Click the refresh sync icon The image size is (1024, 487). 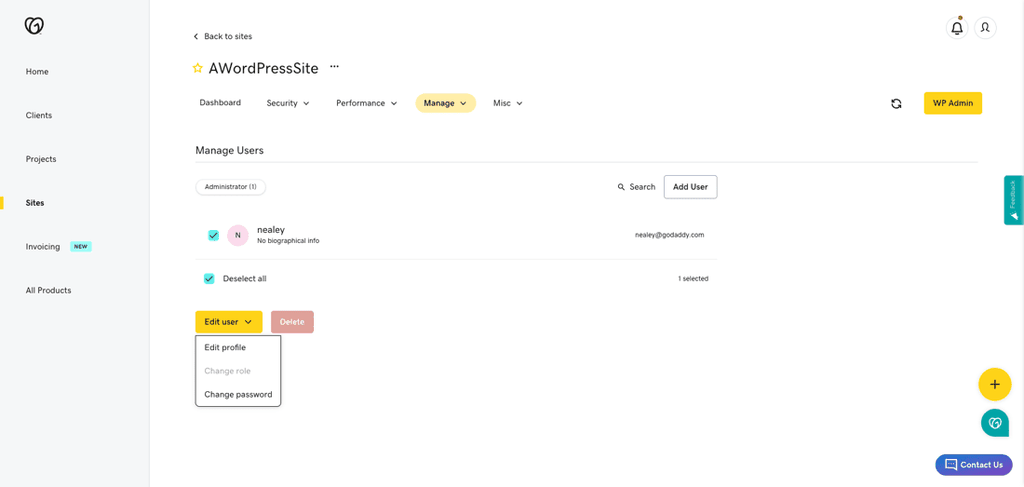896,103
